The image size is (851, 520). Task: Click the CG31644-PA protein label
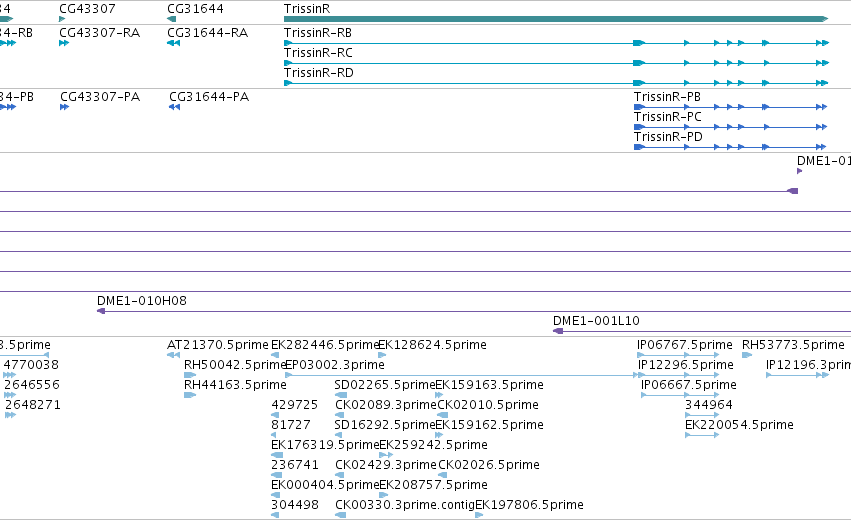pyautogui.click(x=209, y=97)
